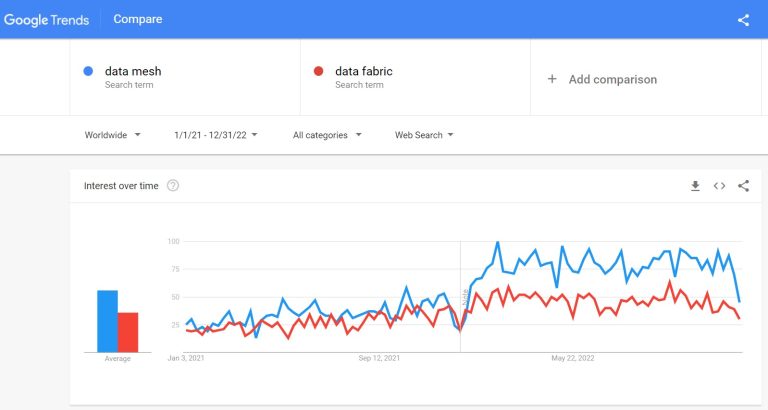This screenshot has height=410, width=768.
Task: Edit the data fabric search term
Action: 364,71
